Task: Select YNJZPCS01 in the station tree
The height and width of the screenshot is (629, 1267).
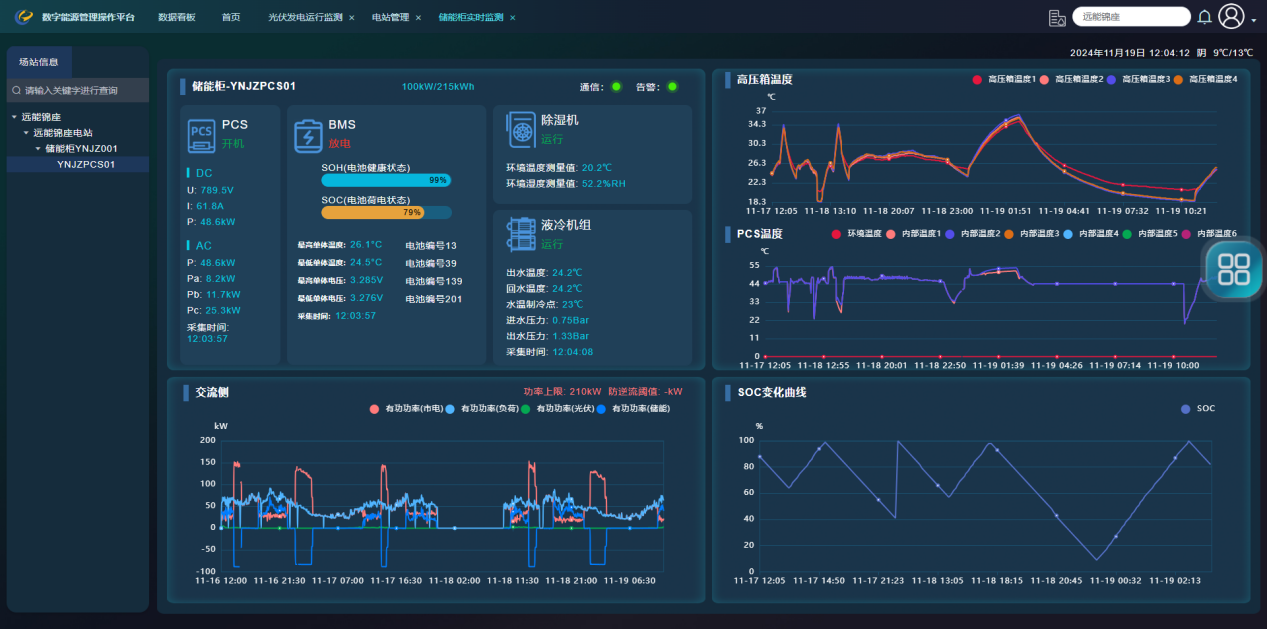Action: point(86,164)
